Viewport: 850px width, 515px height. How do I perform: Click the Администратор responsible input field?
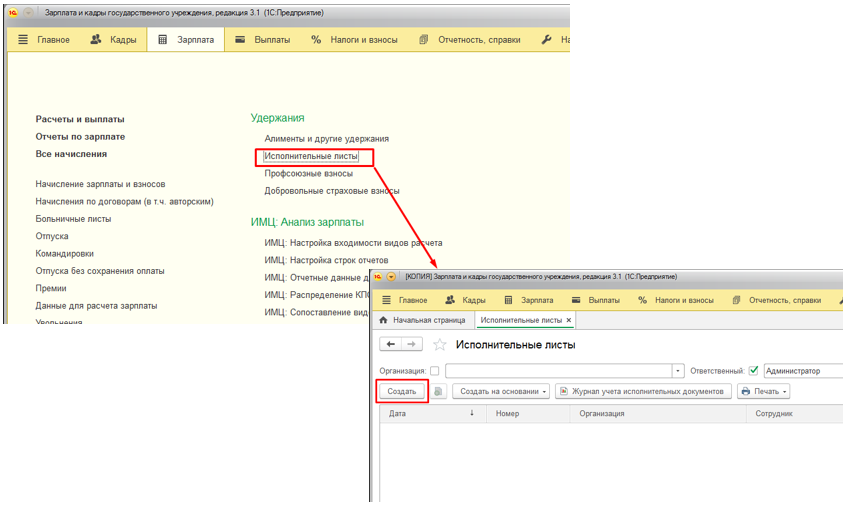coord(800,371)
